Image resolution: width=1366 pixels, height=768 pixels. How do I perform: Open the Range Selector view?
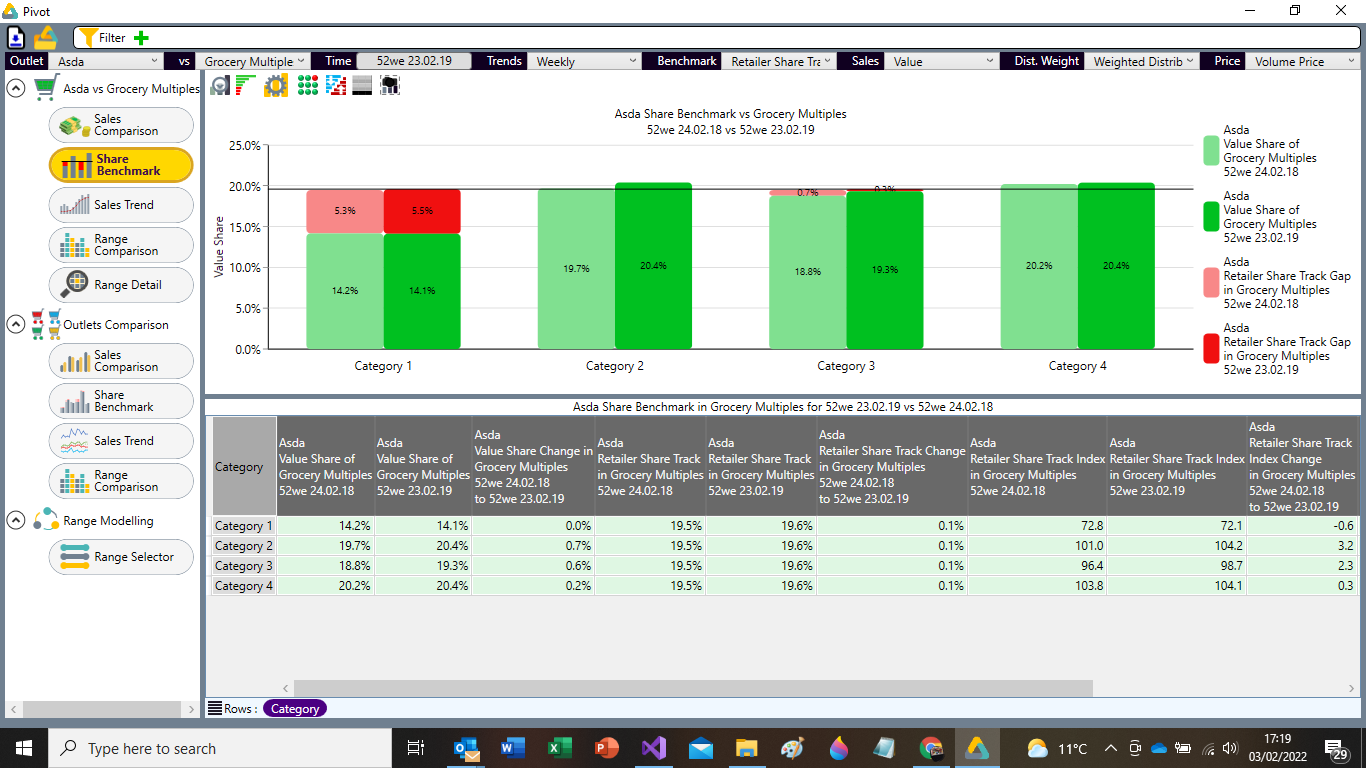click(121, 557)
